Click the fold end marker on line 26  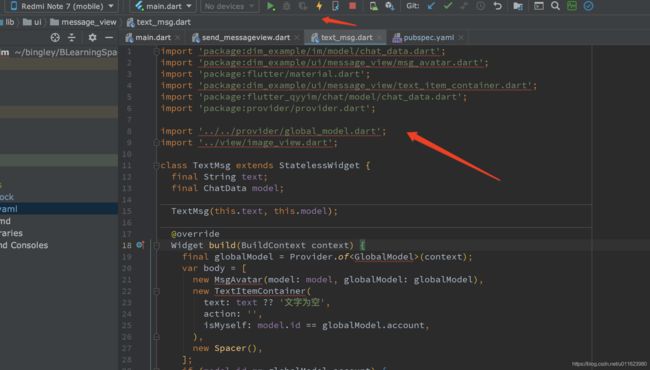pos(156,337)
